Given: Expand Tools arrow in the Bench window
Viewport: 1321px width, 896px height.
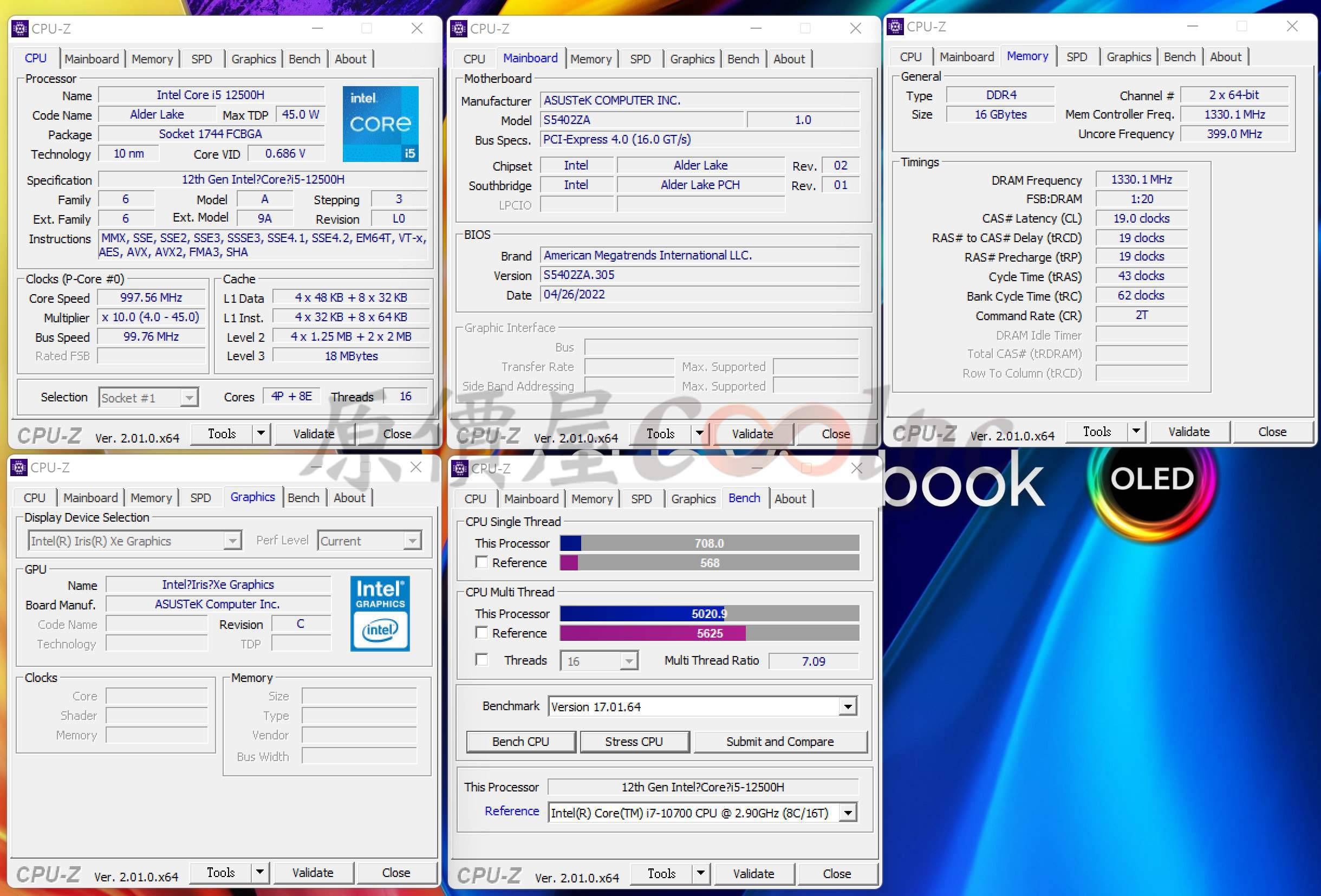Looking at the screenshot, I should pyautogui.click(x=701, y=874).
